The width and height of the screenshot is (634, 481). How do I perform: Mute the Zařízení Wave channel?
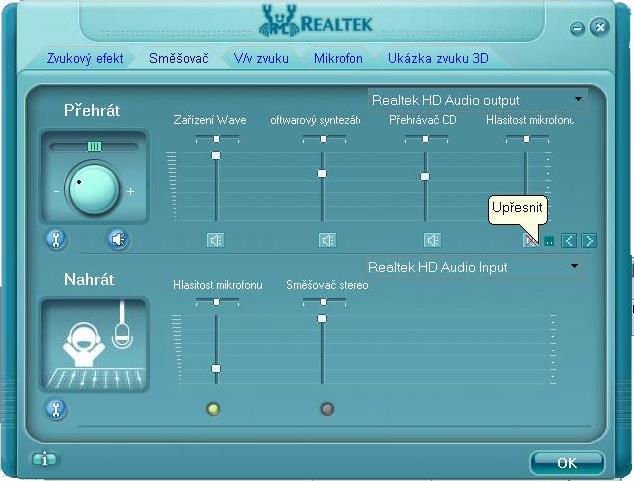[x=215, y=240]
